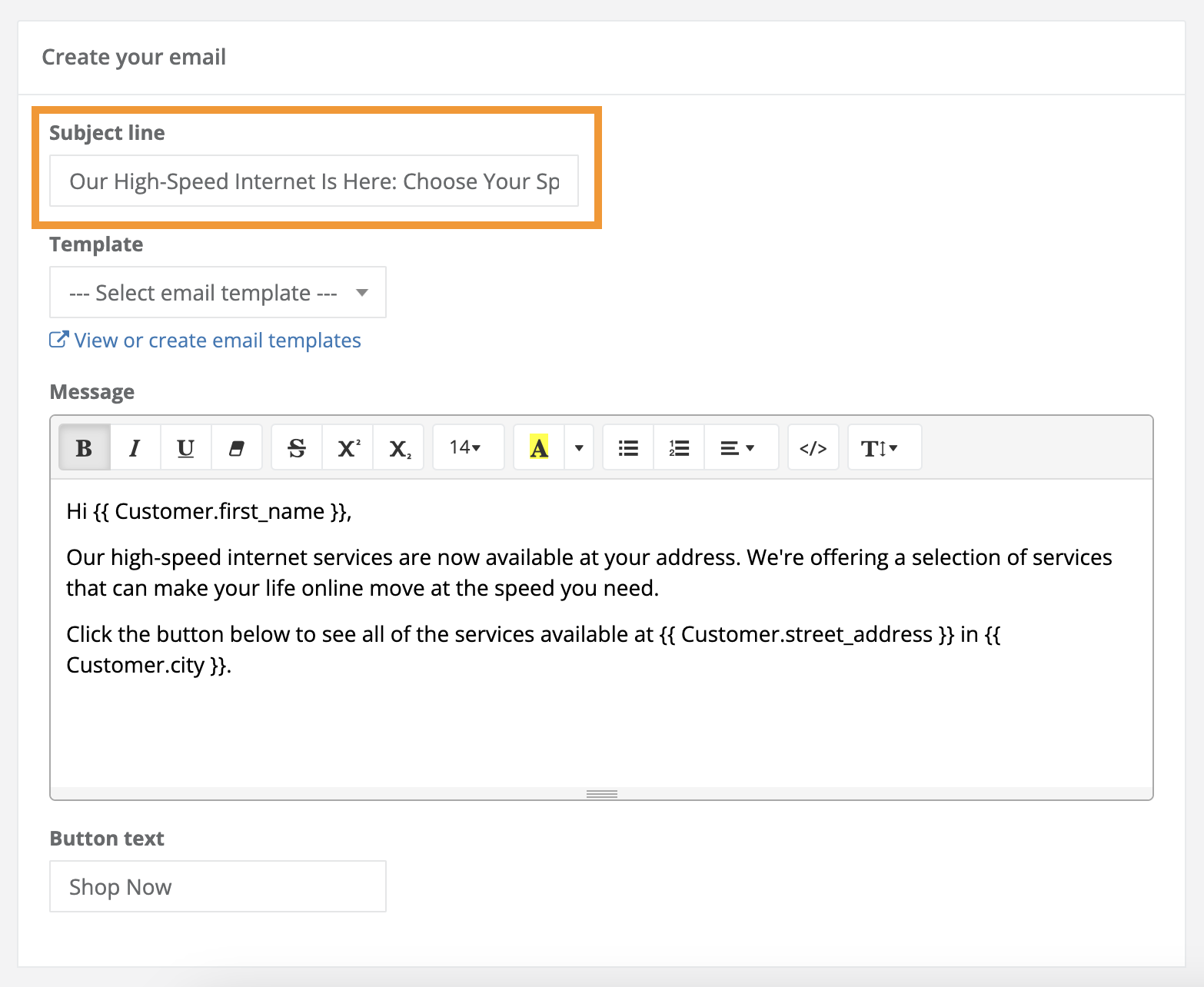Switch to HTML code view
1204x987 pixels.
(813, 447)
